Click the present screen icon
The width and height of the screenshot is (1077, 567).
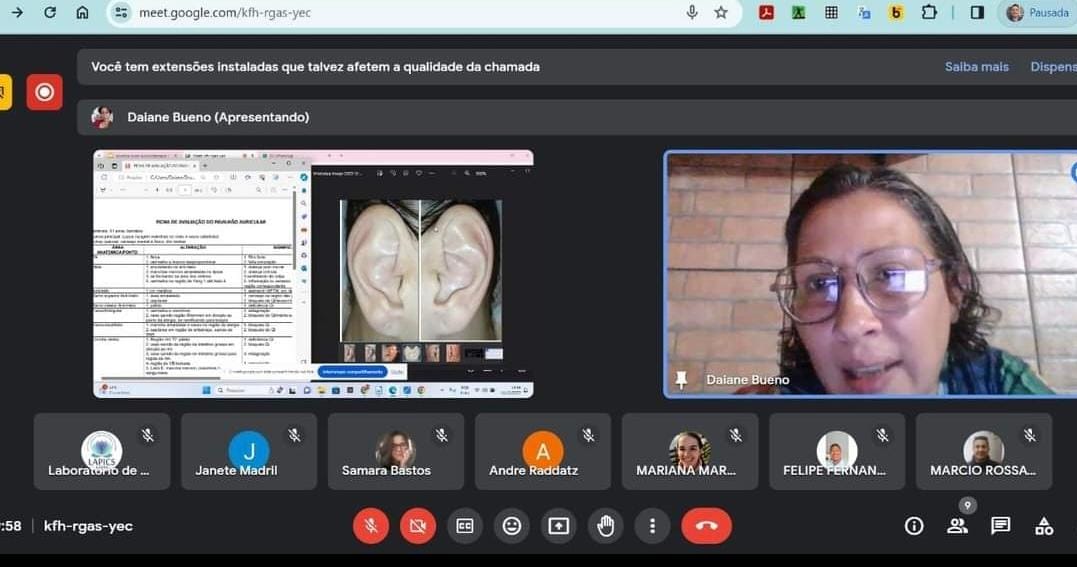tap(558, 526)
